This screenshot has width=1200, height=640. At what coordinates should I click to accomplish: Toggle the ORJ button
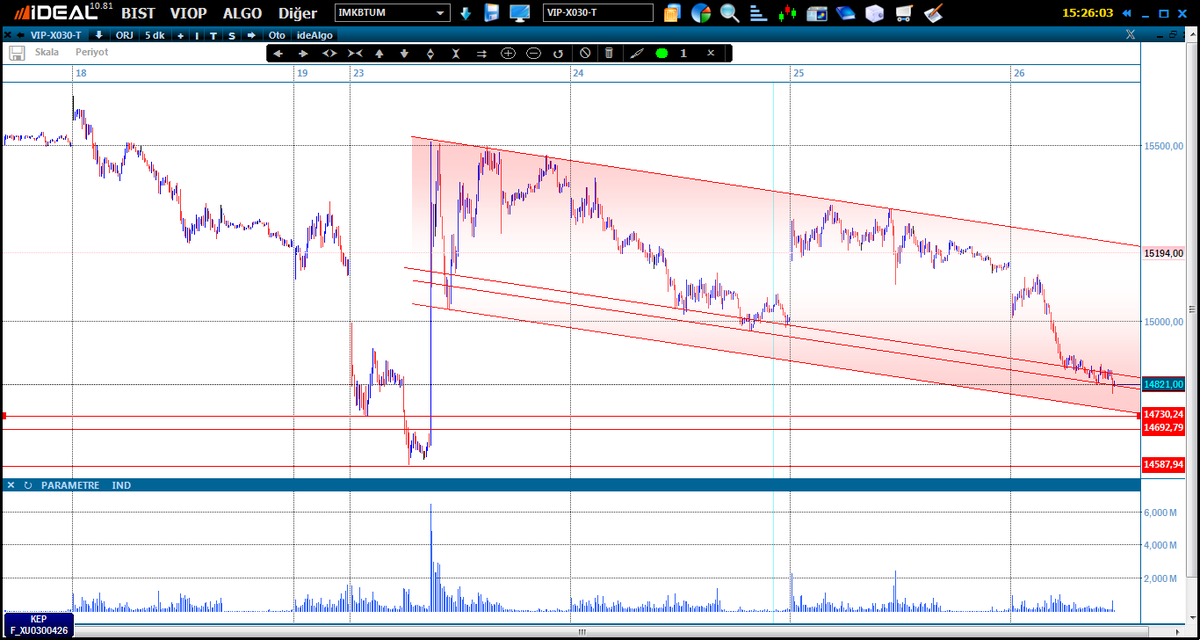pyautogui.click(x=123, y=35)
